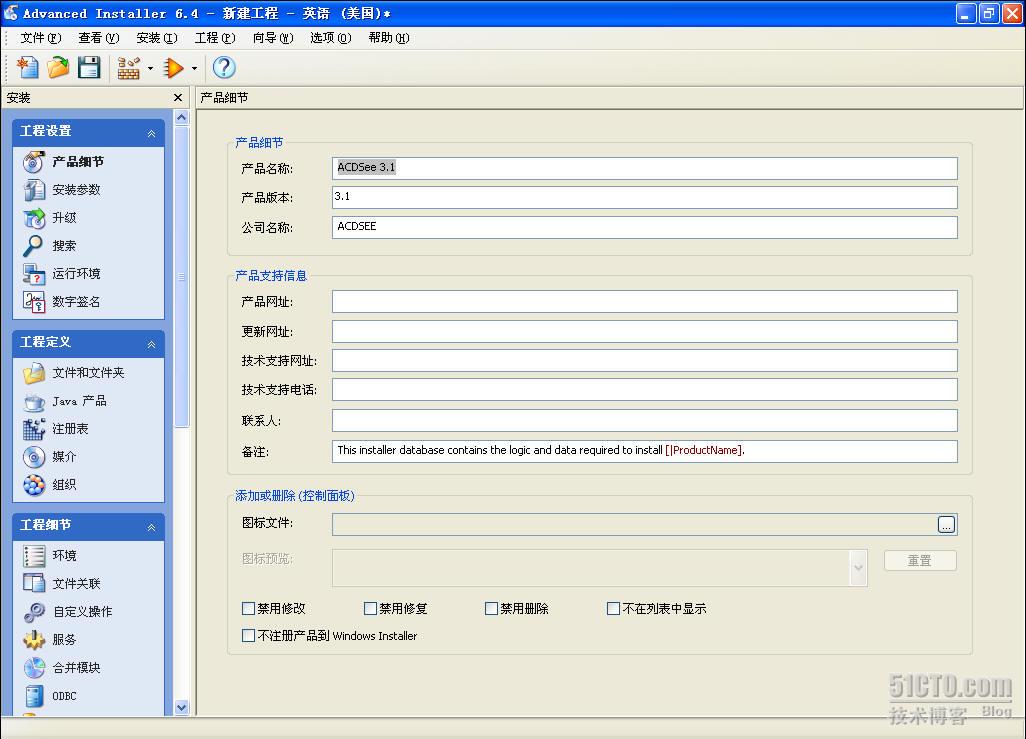1026x739 pixels.
Task: Click the Open Project folder icon
Action: (x=58, y=67)
